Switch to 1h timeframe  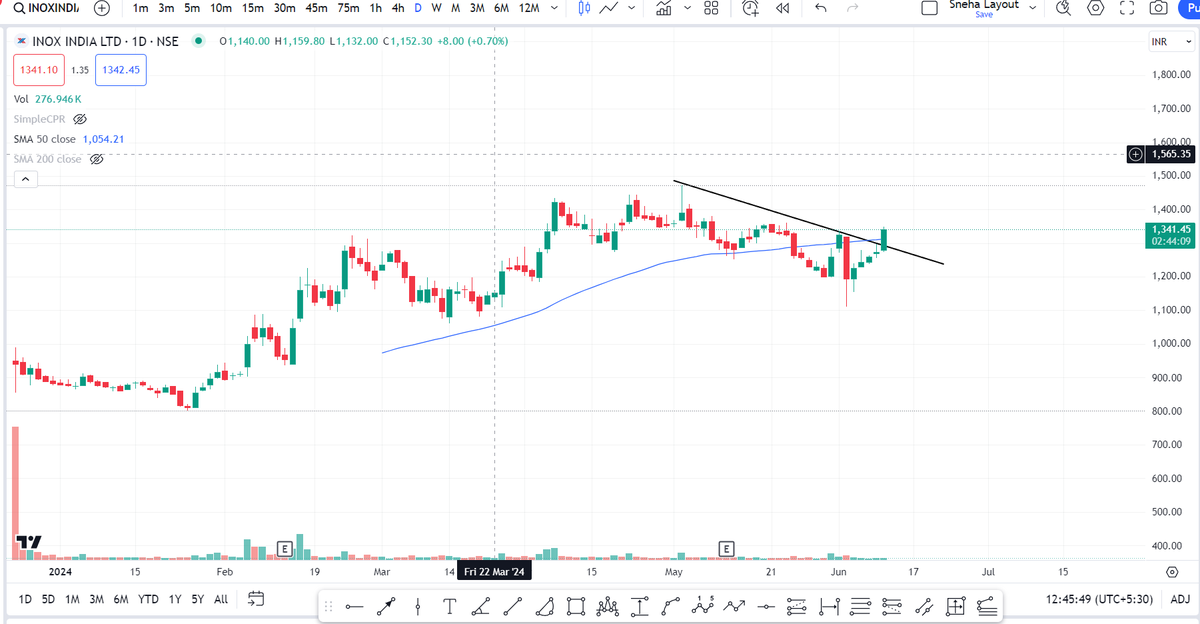point(375,8)
